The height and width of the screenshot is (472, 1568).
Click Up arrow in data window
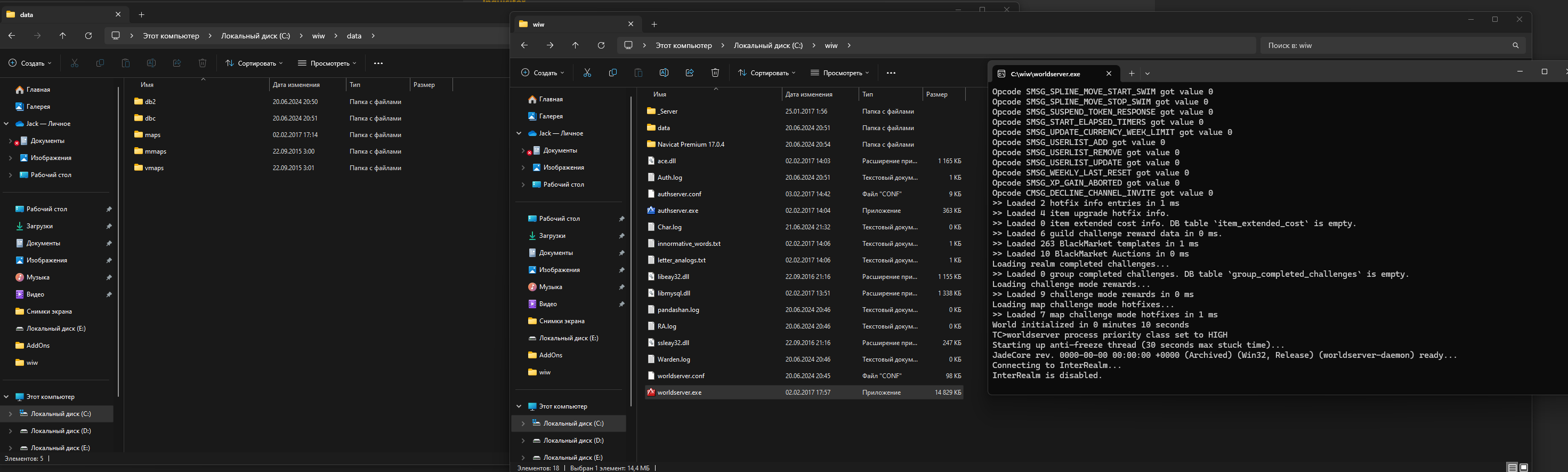63,36
